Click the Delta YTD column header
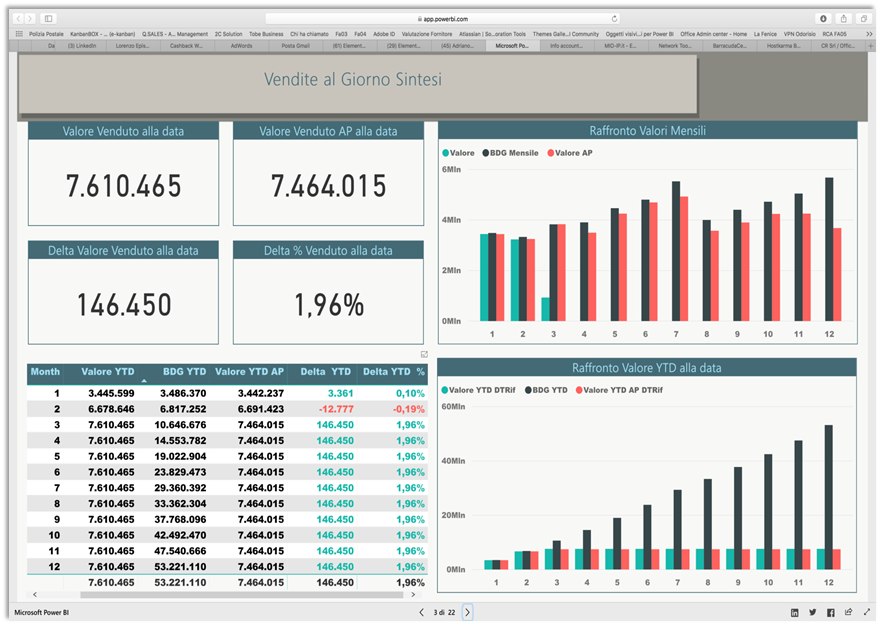This screenshot has height=624, width=879. 325,372
